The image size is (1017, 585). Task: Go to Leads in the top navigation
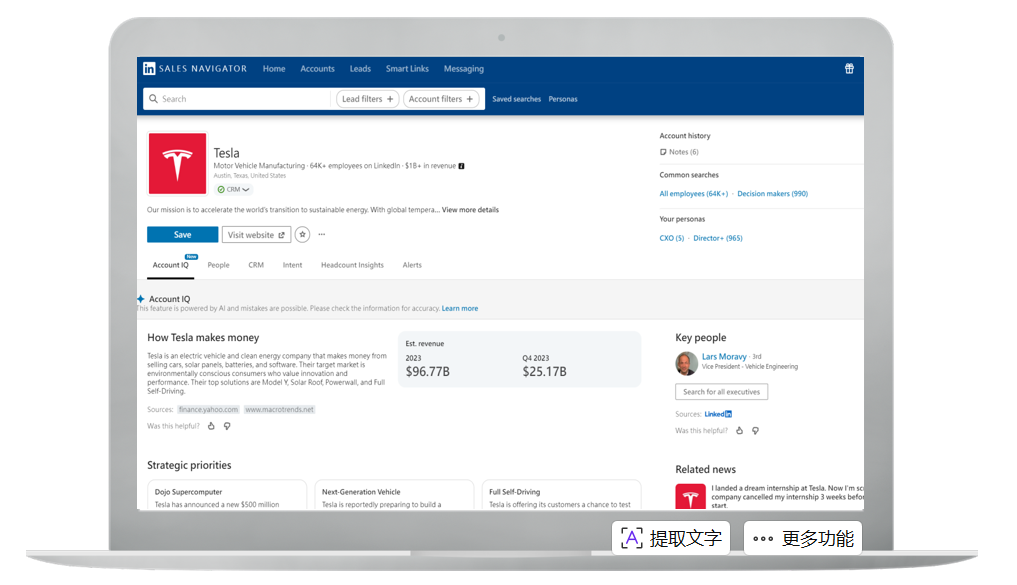360,69
